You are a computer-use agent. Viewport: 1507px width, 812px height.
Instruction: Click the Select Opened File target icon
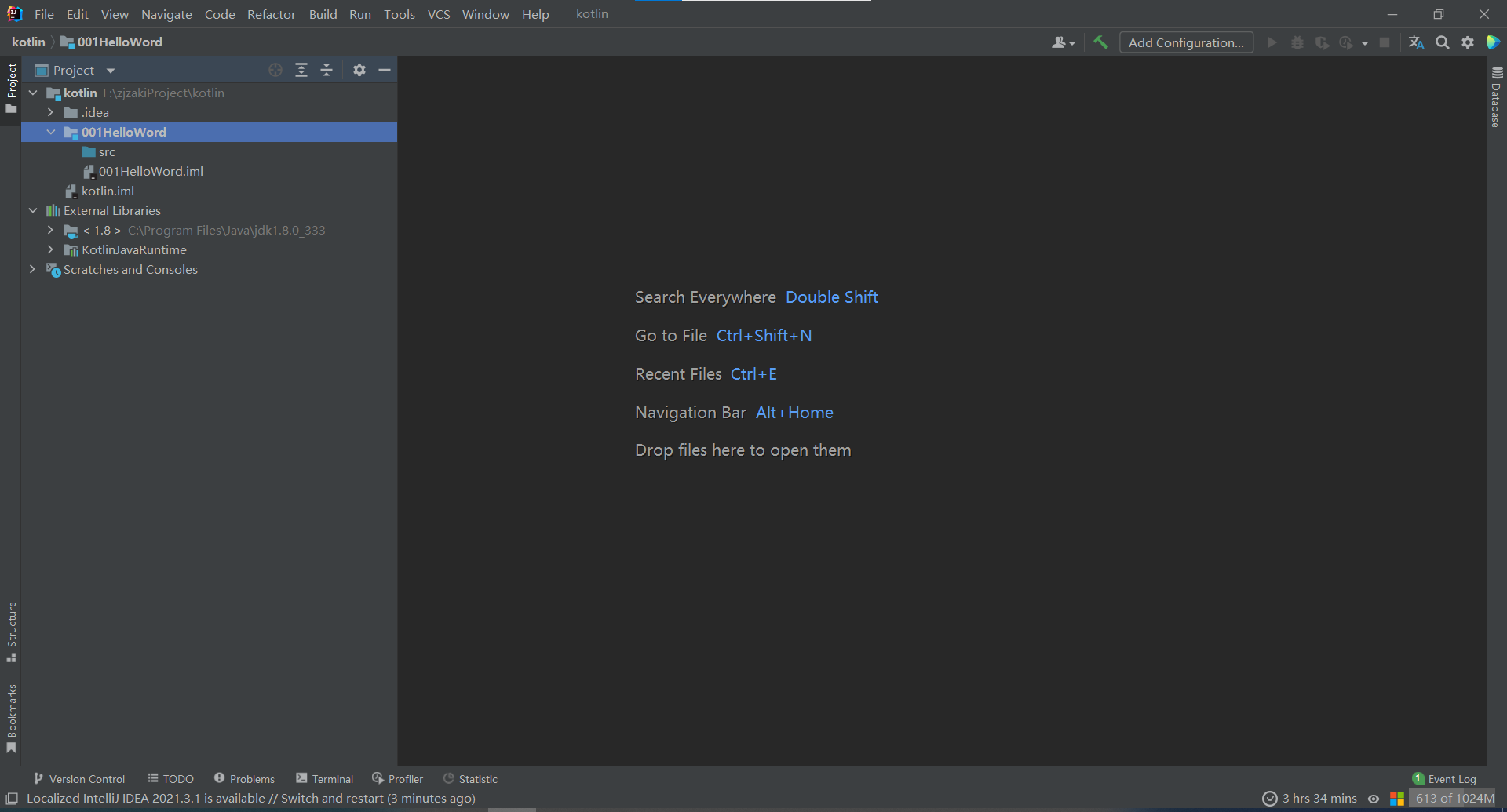pyautogui.click(x=275, y=70)
